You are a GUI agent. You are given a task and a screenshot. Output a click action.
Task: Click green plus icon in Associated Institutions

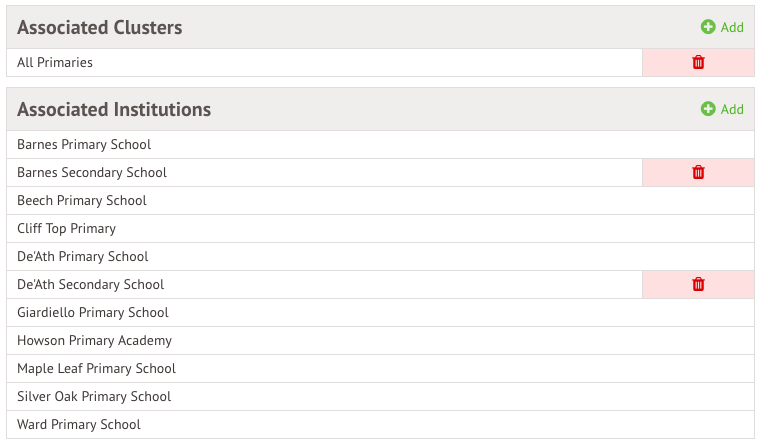pos(708,109)
